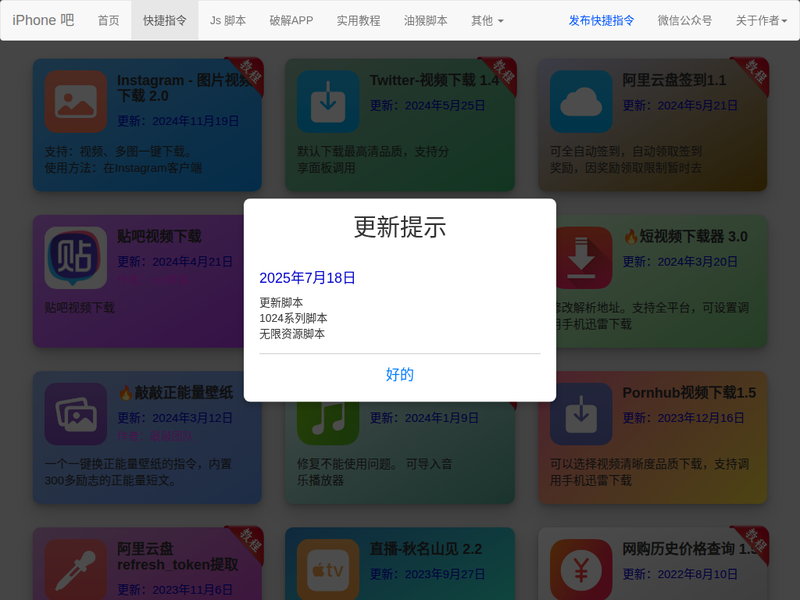Expand the 其他 dropdown menu
800x600 pixels.
(487, 20)
